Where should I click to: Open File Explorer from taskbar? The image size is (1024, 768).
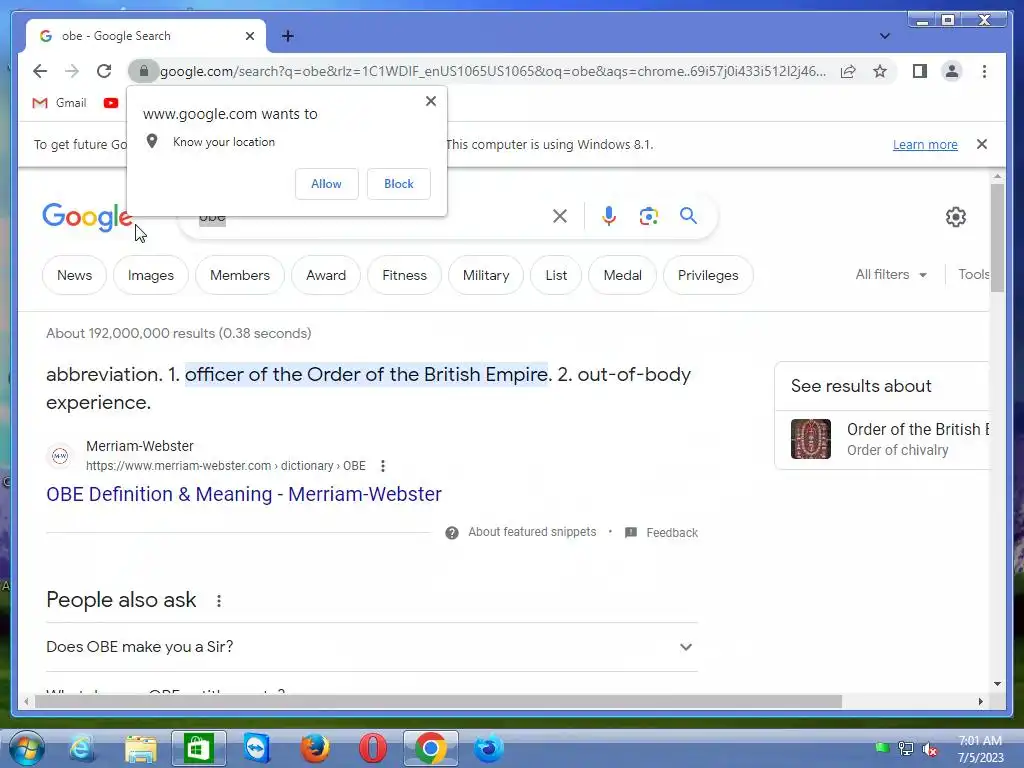(x=140, y=749)
